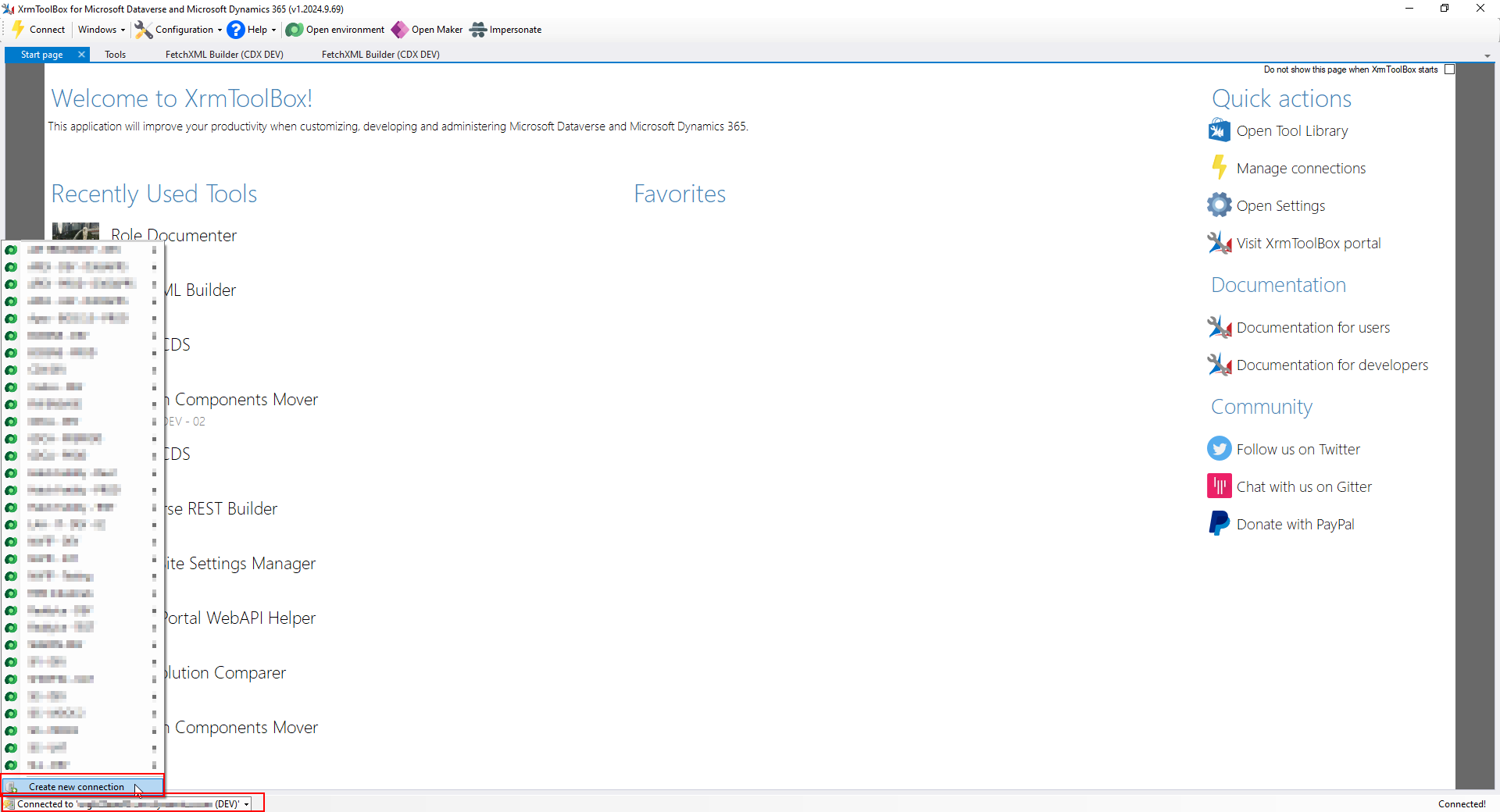Open the Portal WebAPI Helper recent tool
Screen dimensions: 1500x812
coord(239,618)
